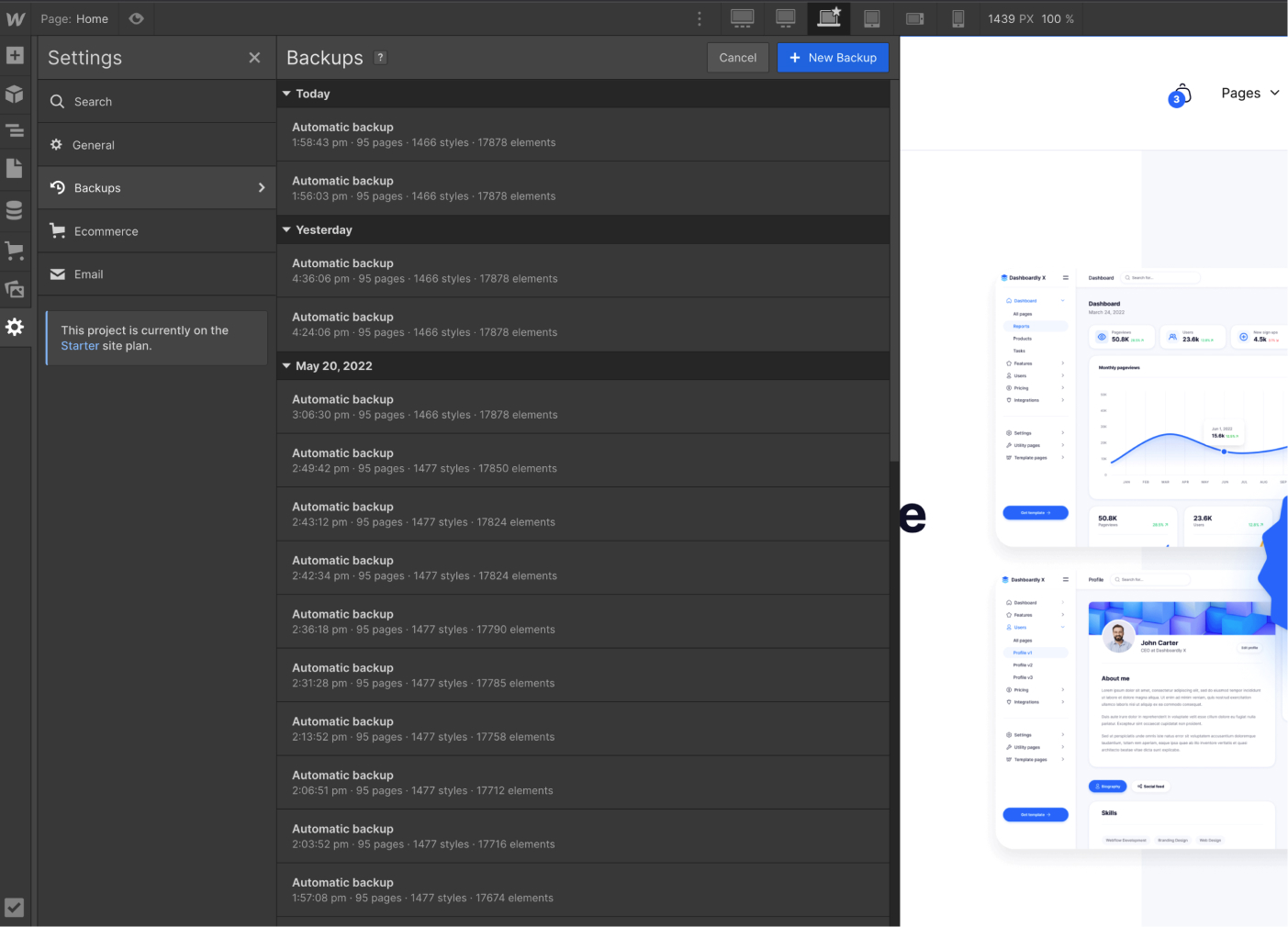Collapse the May 20, 2022 group

[x=286, y=365]
